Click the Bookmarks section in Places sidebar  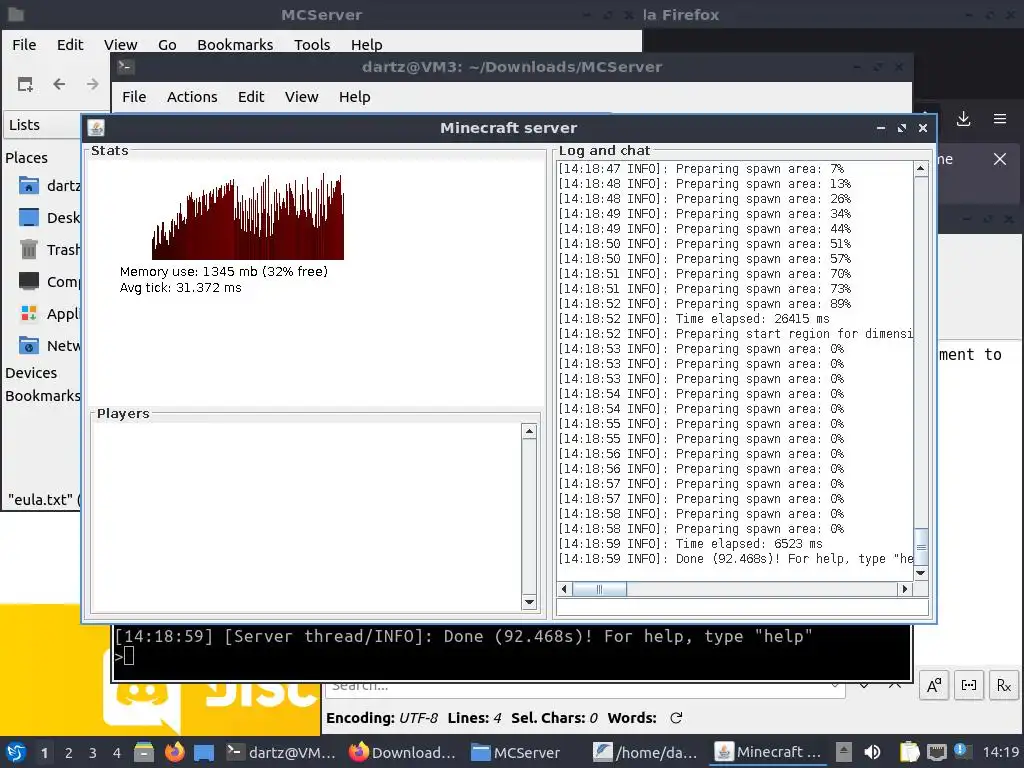(42, 396)
